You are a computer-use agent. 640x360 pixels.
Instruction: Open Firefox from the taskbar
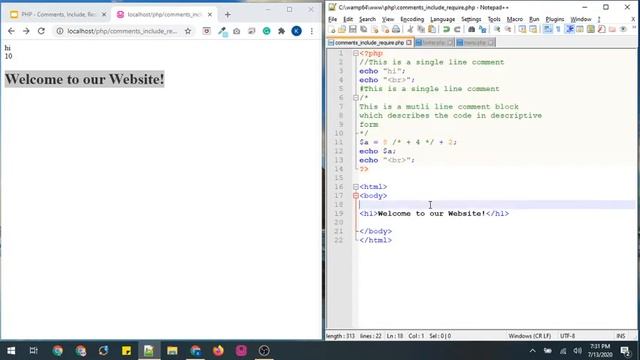click(218, 351)
